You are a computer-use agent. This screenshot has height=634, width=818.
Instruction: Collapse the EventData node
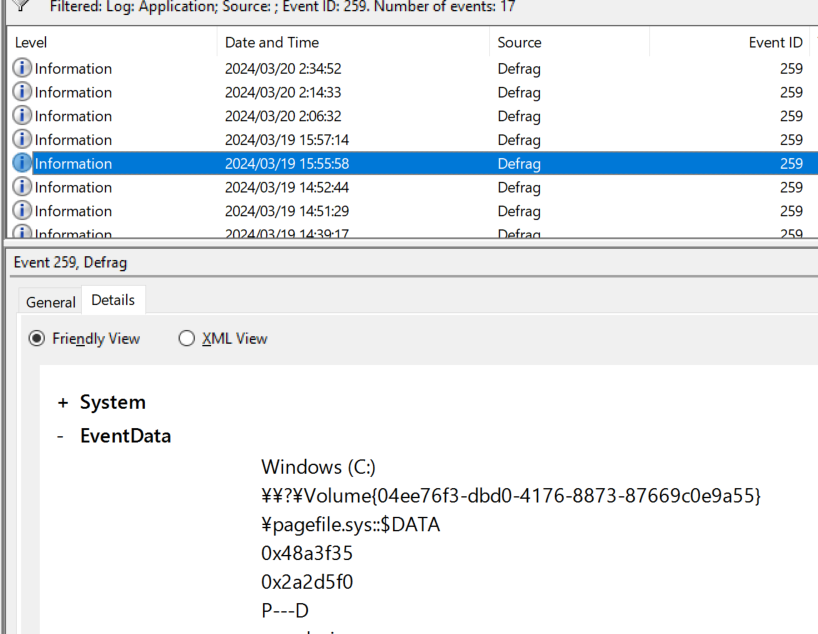(x=61, y=436)
